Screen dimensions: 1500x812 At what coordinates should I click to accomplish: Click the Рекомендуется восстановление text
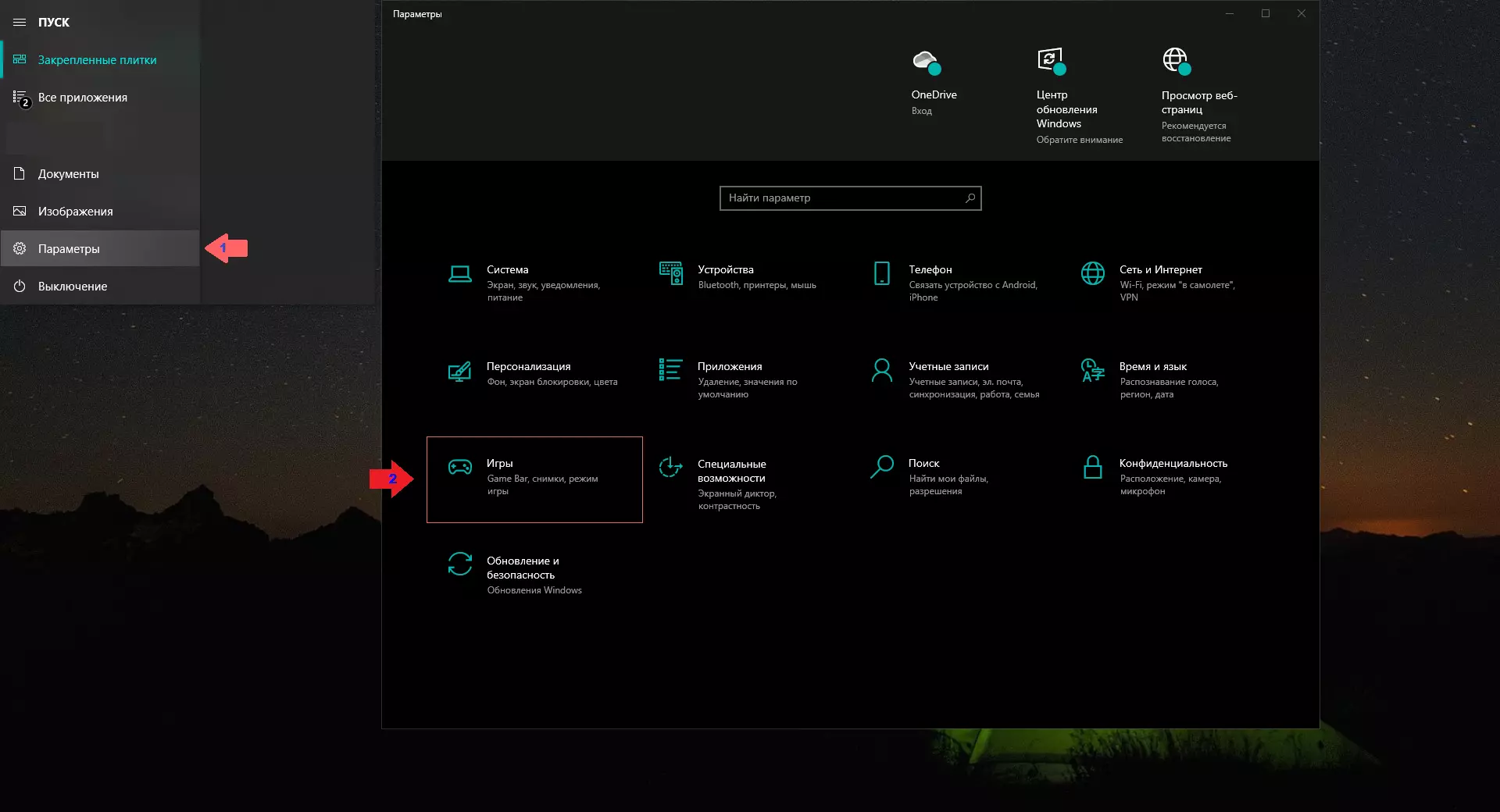(x=1196, y=132)
